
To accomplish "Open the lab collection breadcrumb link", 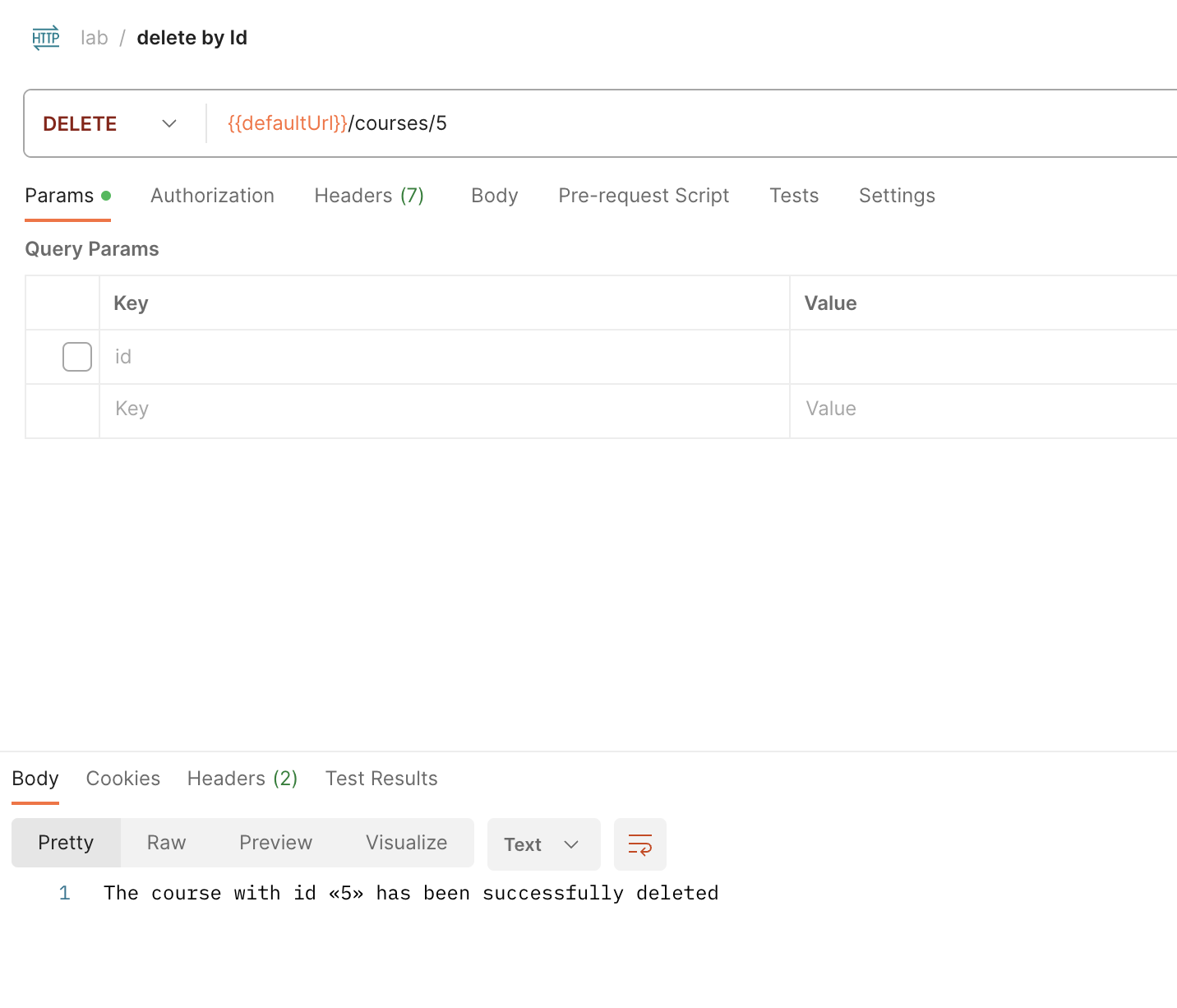I will point(95,38).
